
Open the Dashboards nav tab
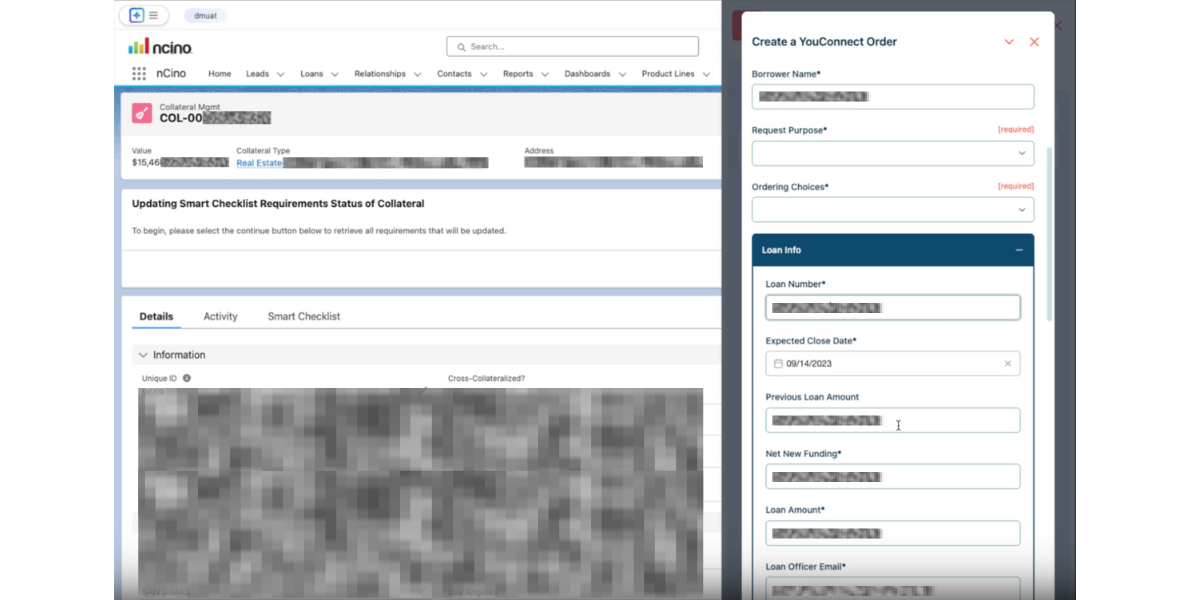coord(587,74)
